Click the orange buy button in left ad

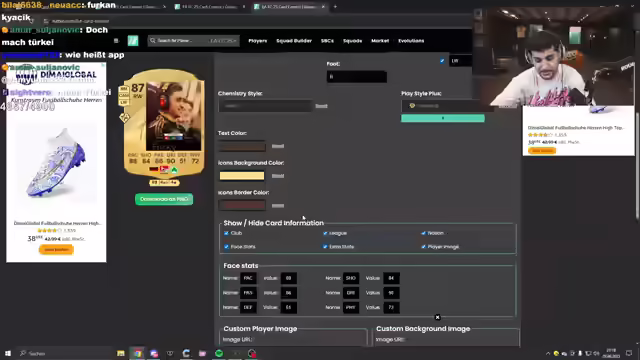(x=56, y=249)
